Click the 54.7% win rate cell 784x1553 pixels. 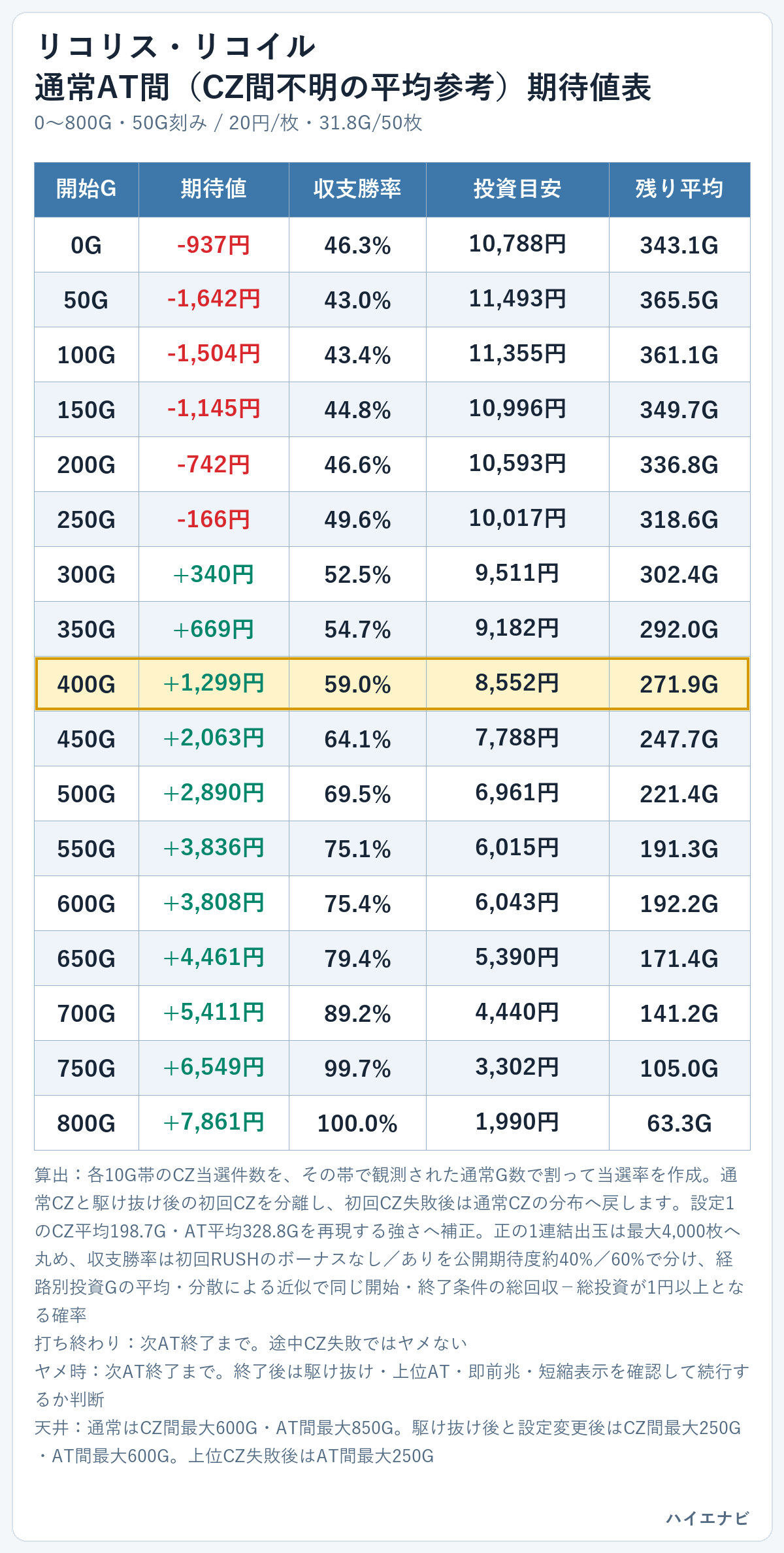[x=357, y=629]
